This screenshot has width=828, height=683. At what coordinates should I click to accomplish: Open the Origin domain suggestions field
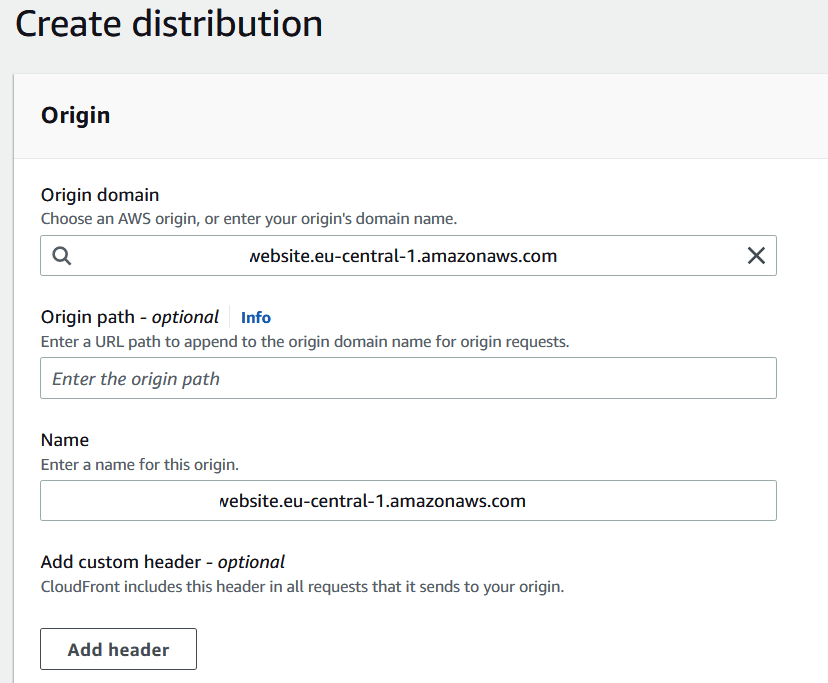[400, 256]
